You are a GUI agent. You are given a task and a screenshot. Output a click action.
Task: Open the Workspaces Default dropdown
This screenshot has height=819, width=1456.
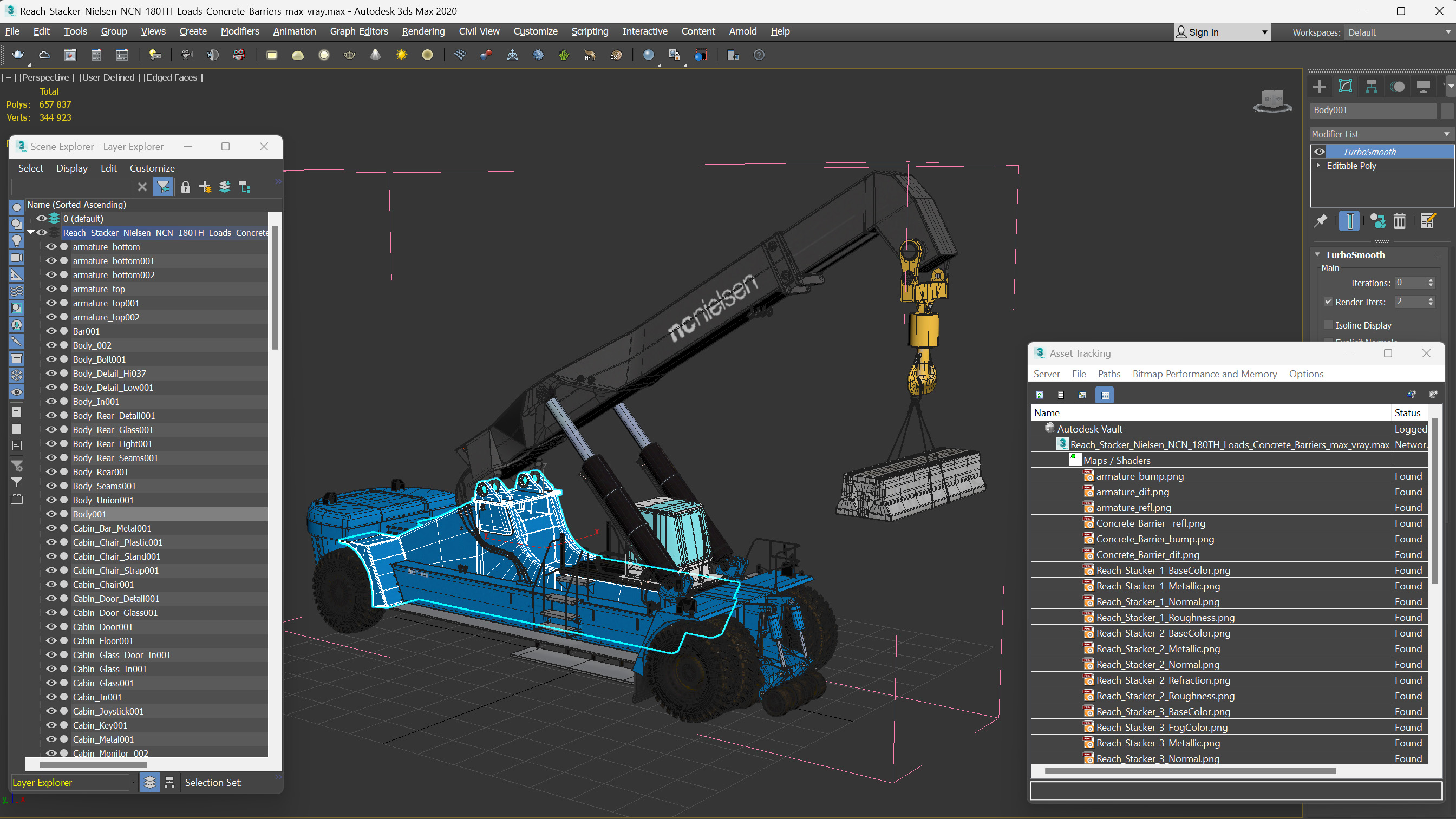click(1399, 32)
